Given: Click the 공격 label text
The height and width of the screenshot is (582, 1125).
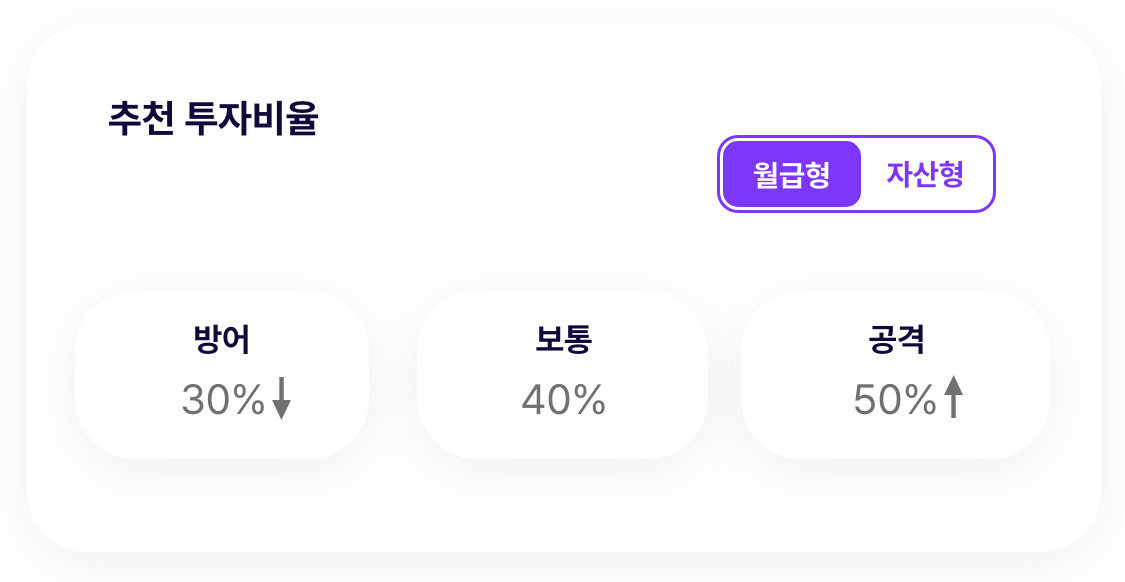Looking at the screenshot, I should point(896,340).
